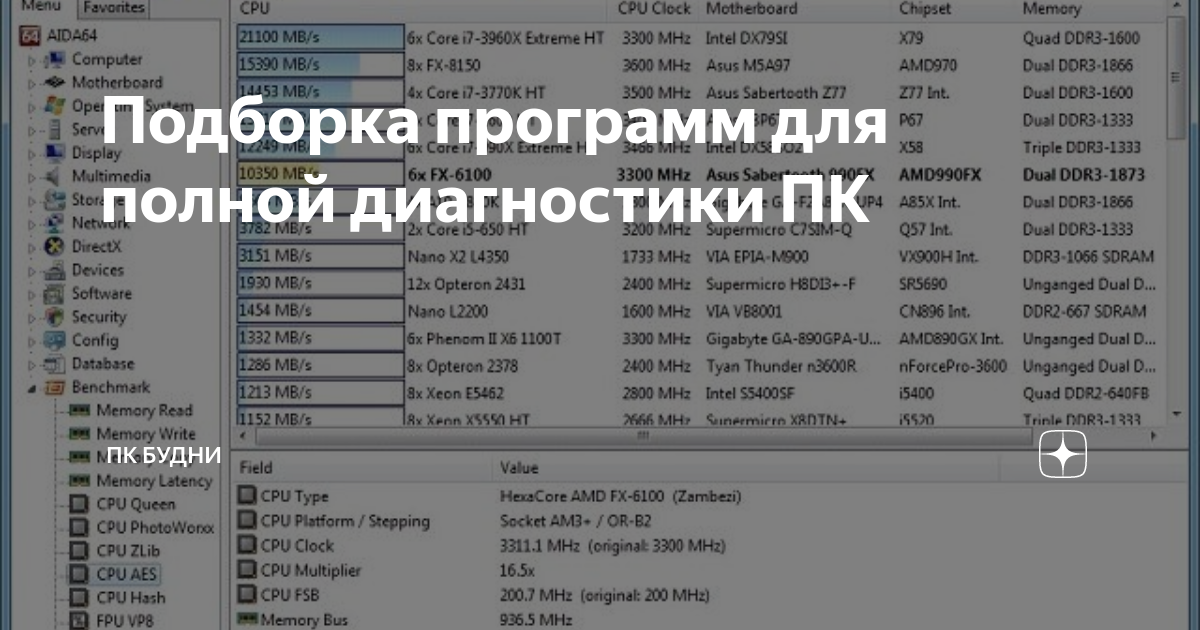1200x630 pixels.
Task: Select the 8x FX-8150 cell
Action: [x=444, y=65]
